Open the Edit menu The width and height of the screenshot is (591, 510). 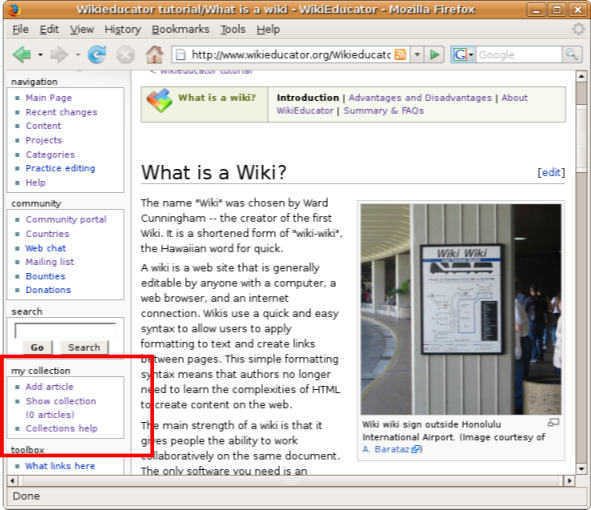point(49,29)
